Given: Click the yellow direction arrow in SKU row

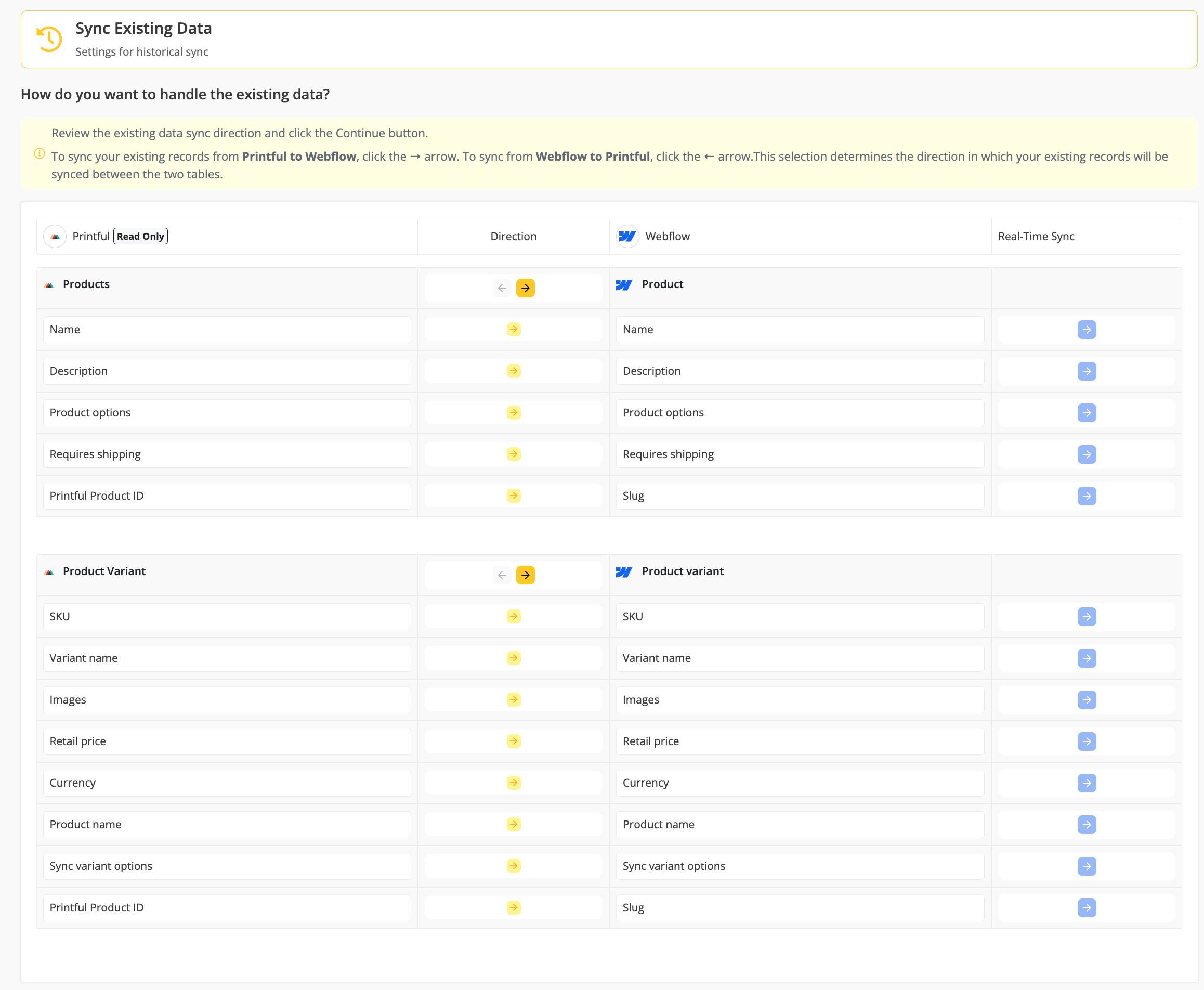Looking at the screenshot, I should pyautogui.click(x=514, y=617).
